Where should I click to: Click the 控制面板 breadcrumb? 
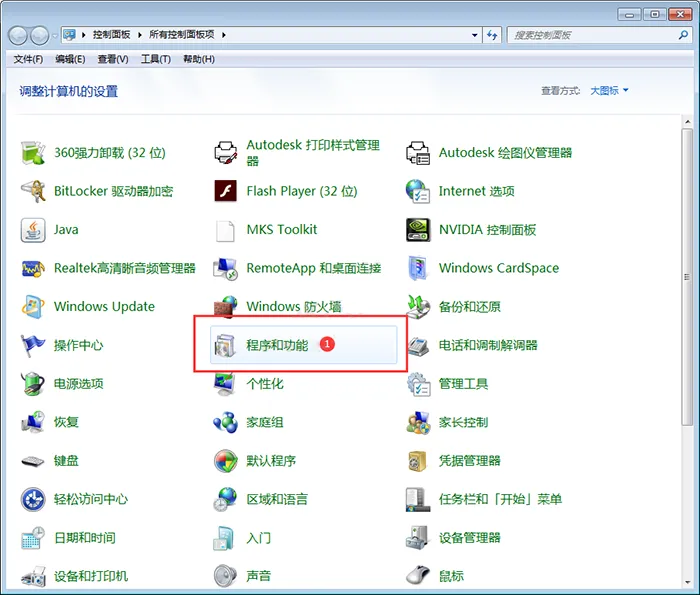pos(111,35)
